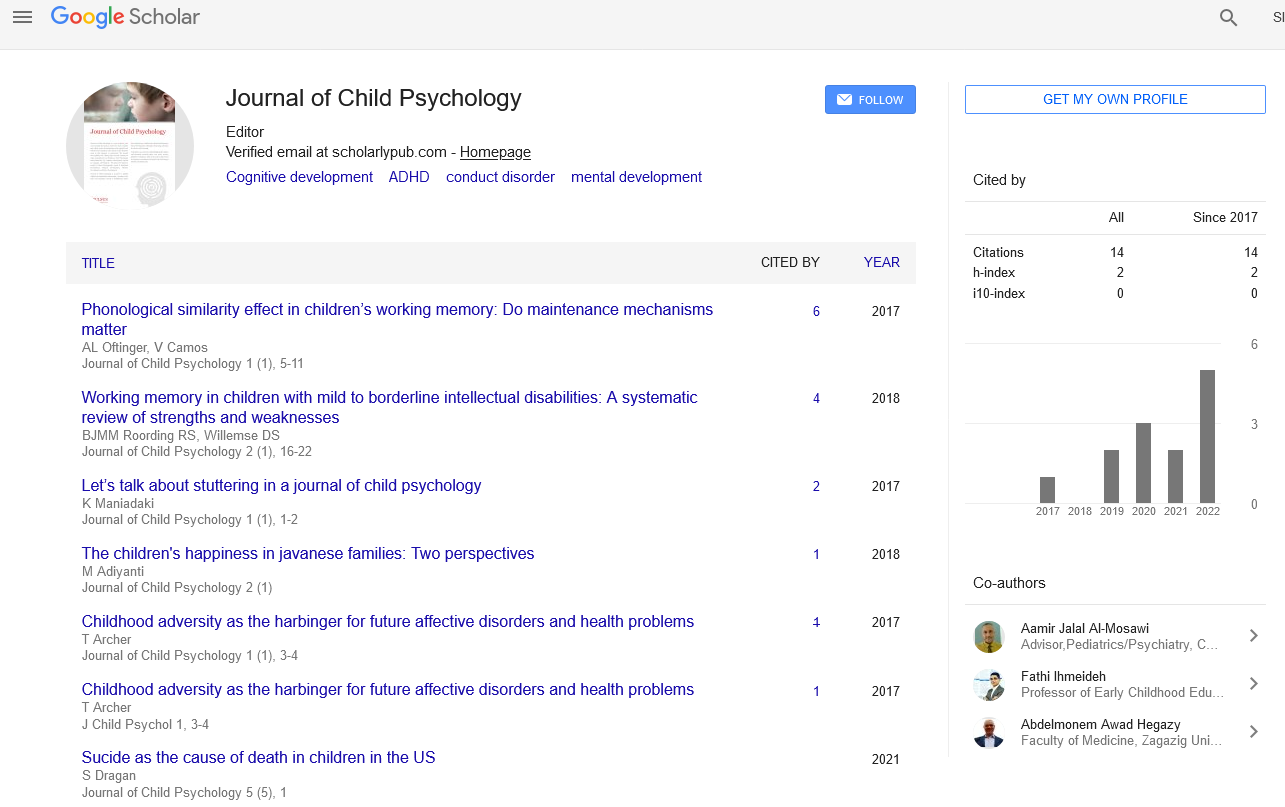Open The children's happiness in javanese families article
Image resolution: width=1285 pixels, height=807 pixels.
[x=308, y=553]
